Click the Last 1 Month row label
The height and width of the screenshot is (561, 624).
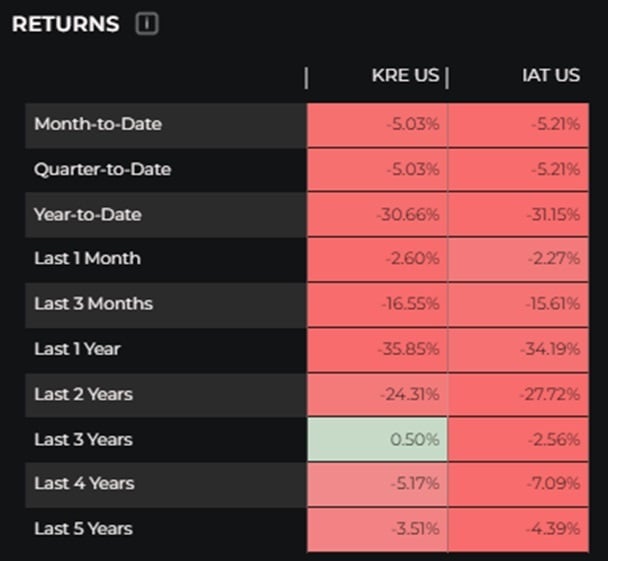click(x=87, y=258)
